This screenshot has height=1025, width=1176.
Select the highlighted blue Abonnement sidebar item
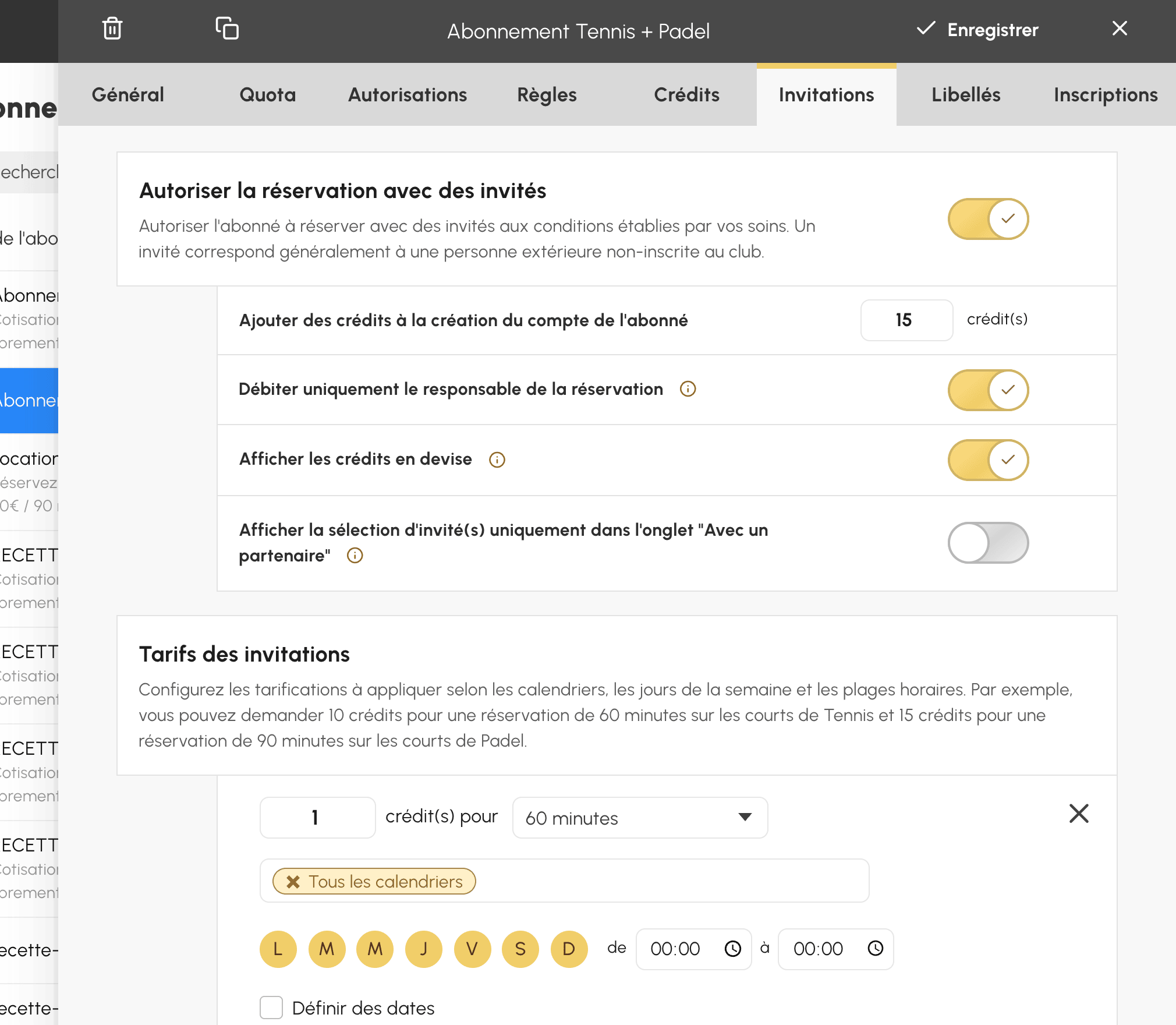tap(29, 401)
